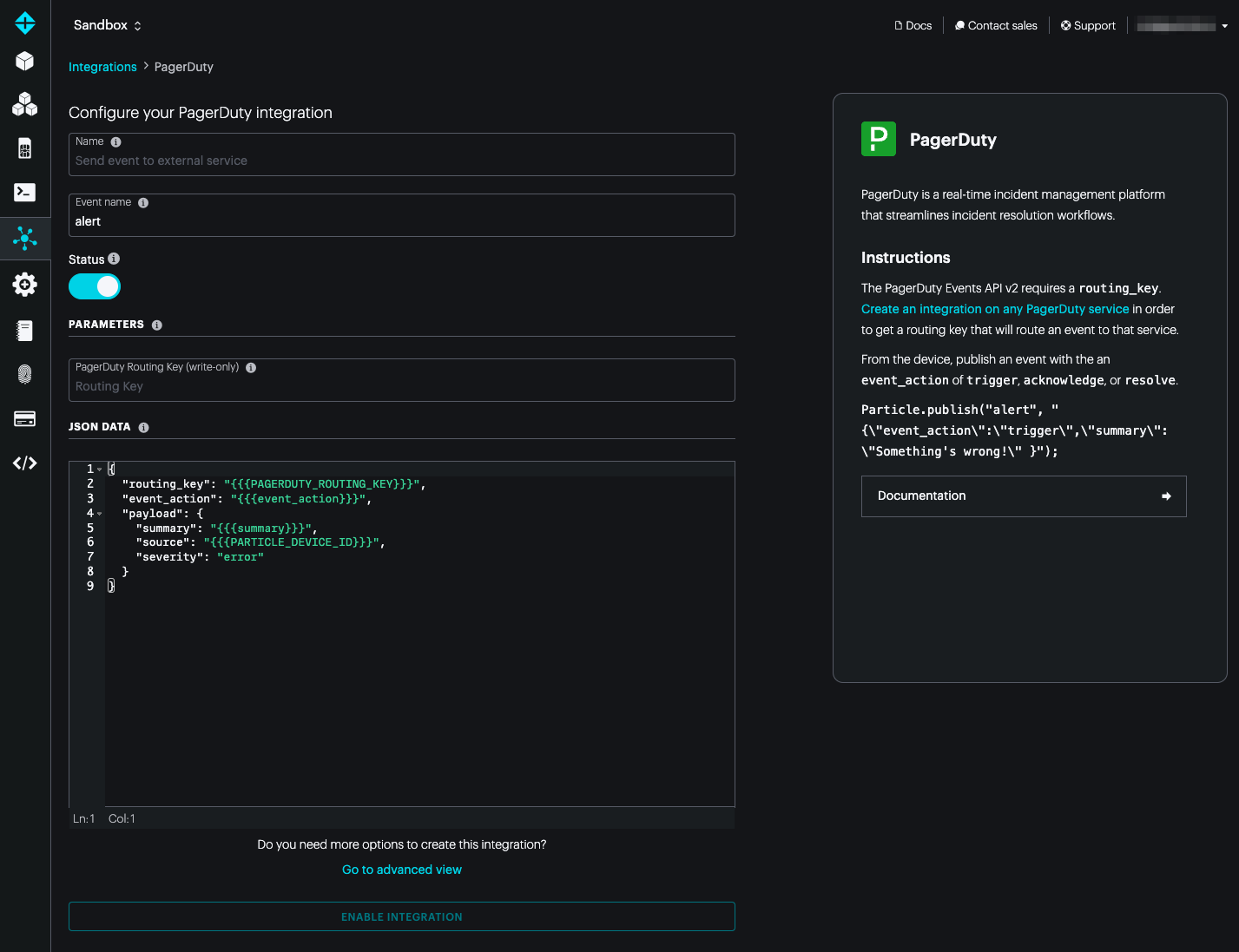The width and height of the screenshot is (1239, 952).
Task: Open the Console terminal icon in sidebar
Action: coord(25,193)
